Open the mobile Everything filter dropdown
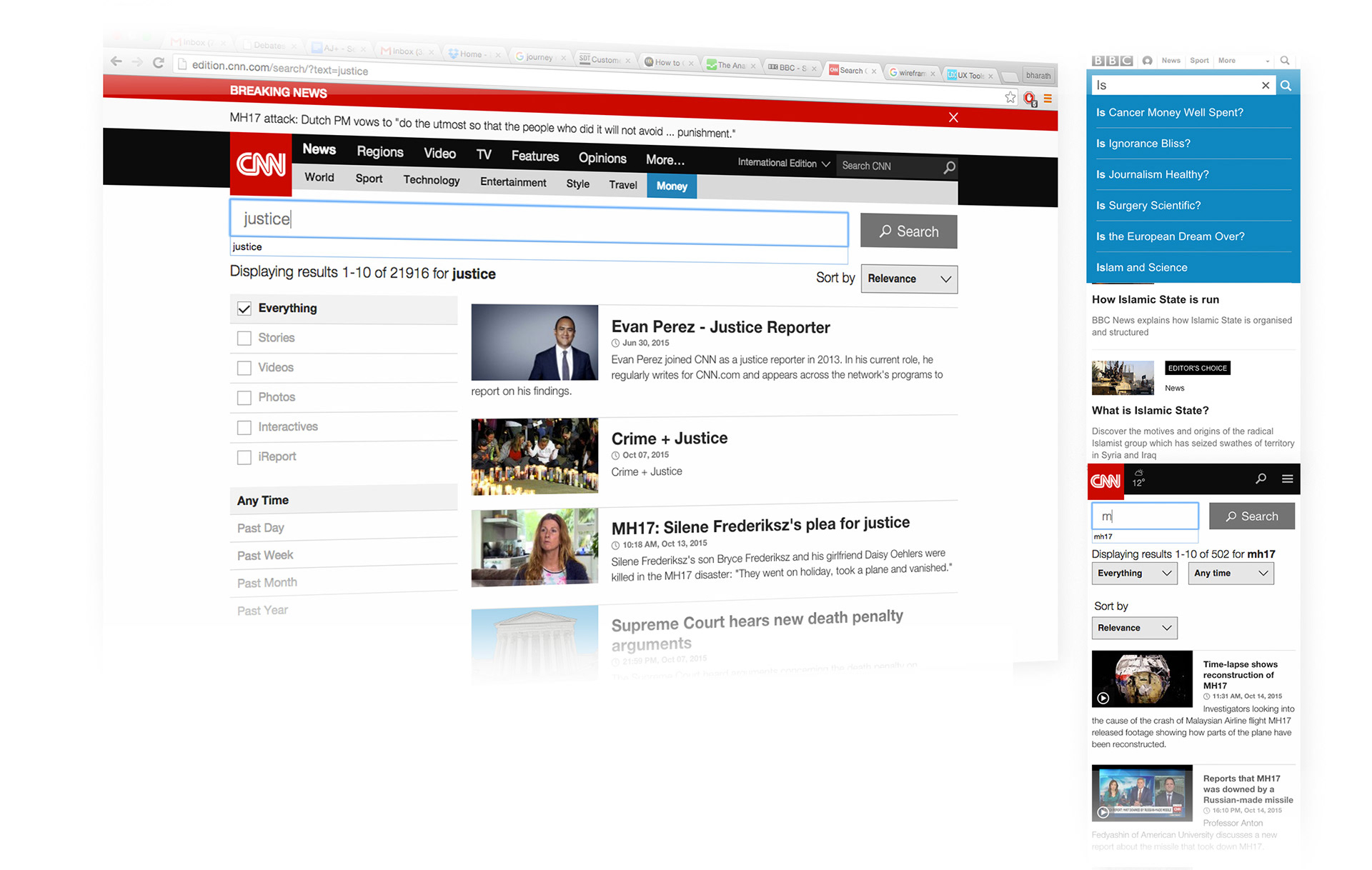This screenshot has height=870, width=1372. 1134,573
